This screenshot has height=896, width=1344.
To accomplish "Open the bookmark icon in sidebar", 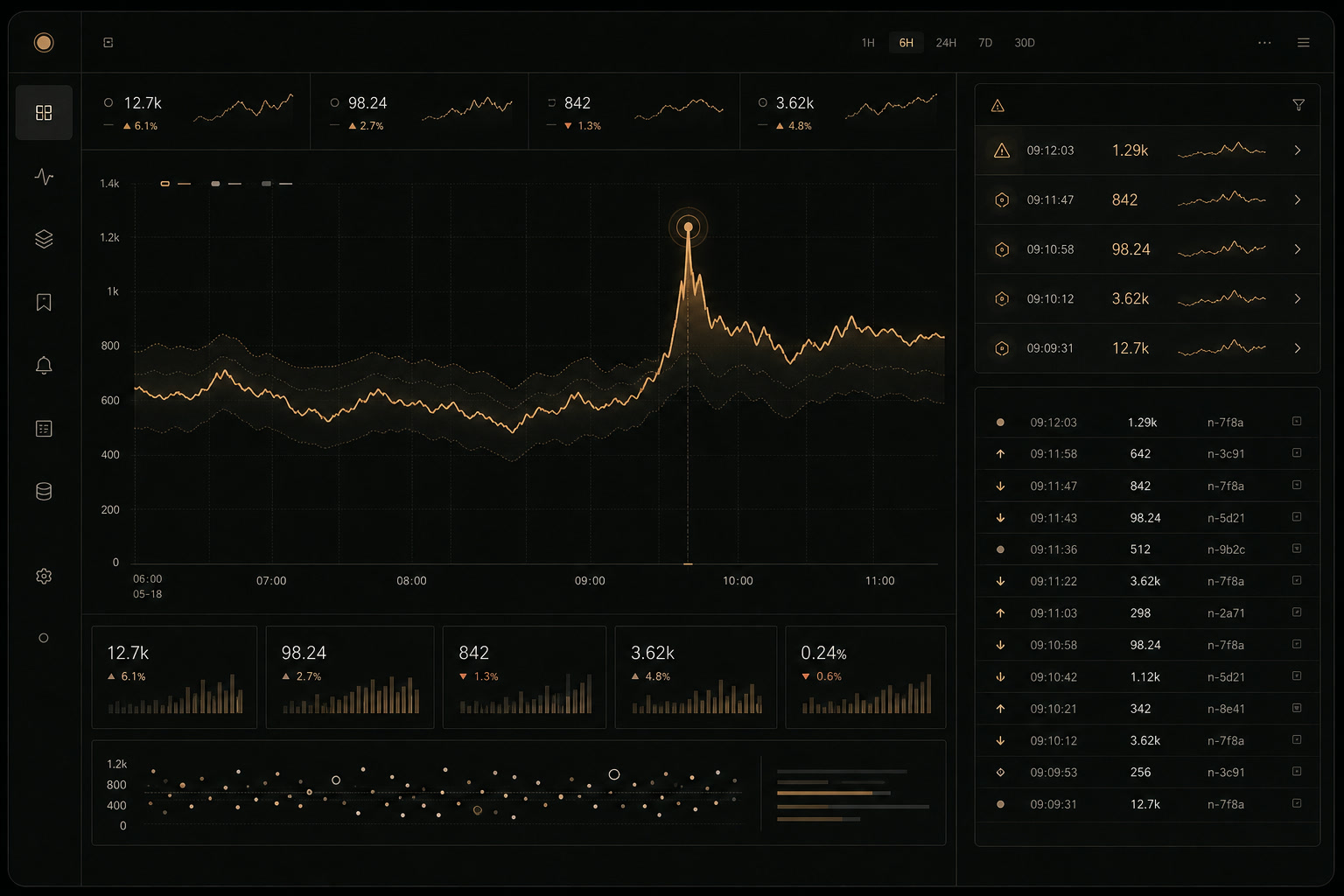I will tap(44, 302).
